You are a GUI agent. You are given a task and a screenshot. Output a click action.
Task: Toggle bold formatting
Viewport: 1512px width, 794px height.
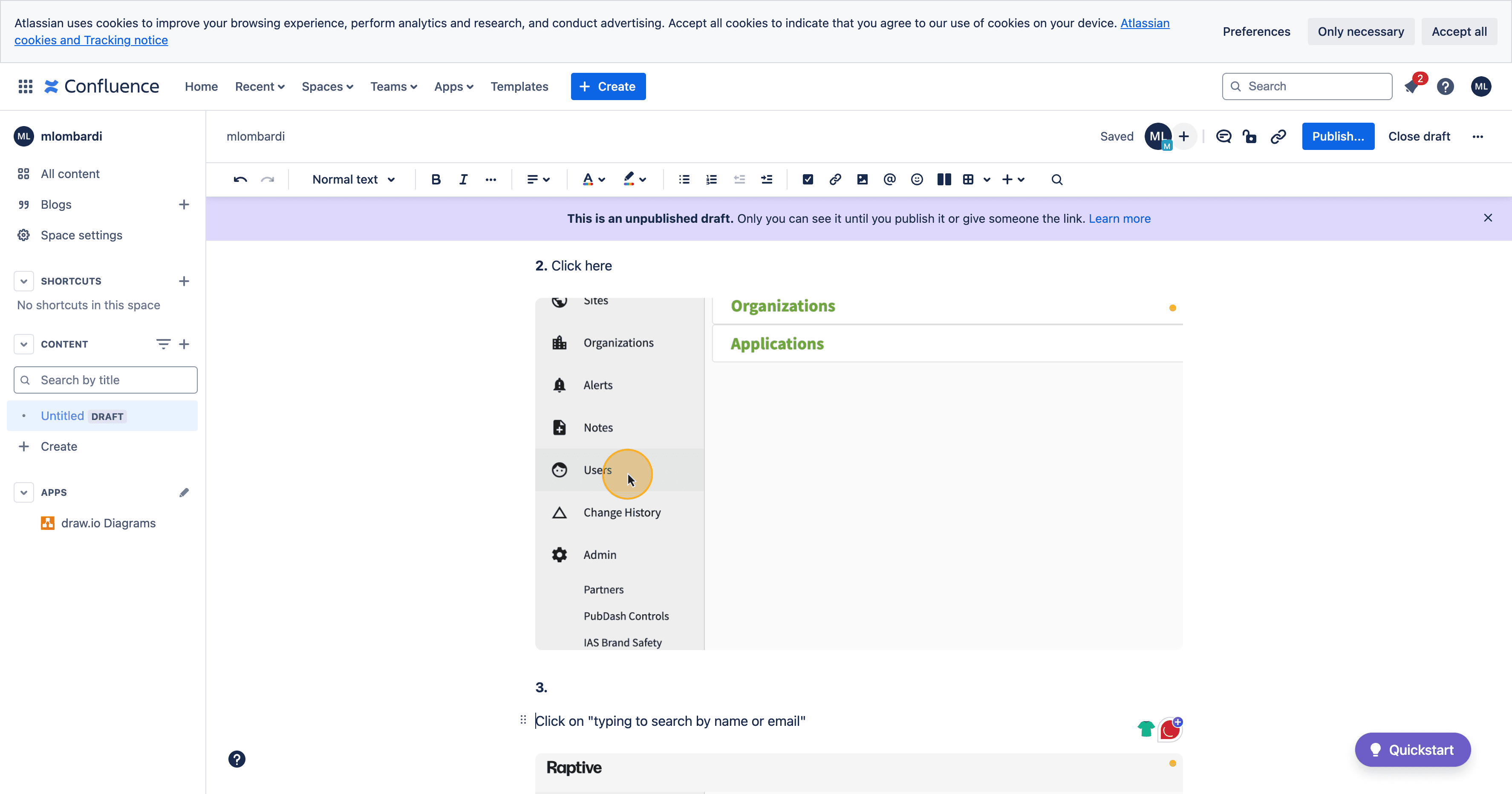436,180
